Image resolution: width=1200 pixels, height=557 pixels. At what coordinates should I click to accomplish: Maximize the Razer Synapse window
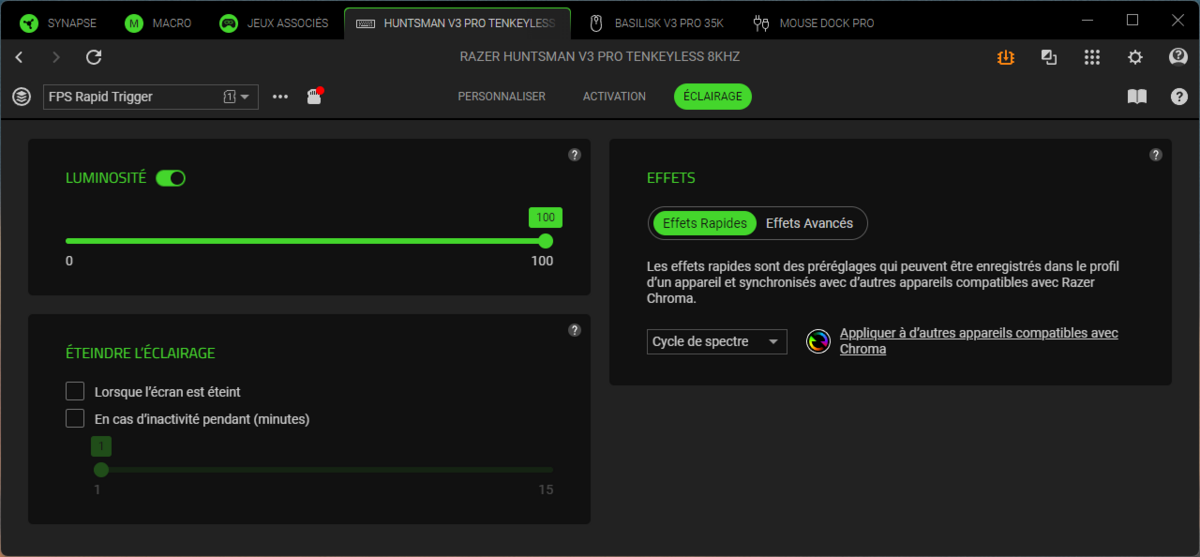point(1132,20)
